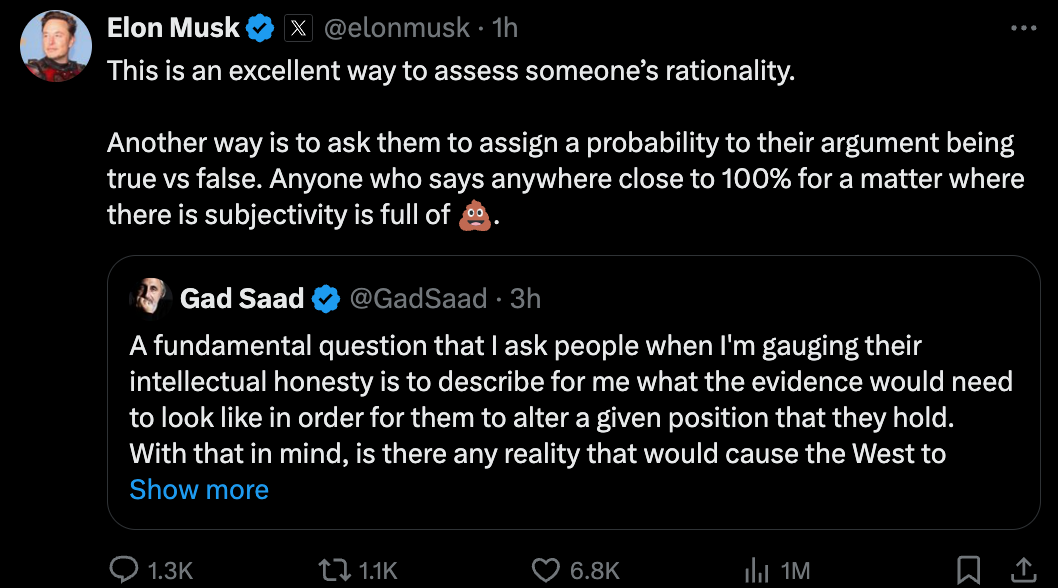Image resolution: width=1058 pixels, height=588 pixels.
Task: Visit the @elonmusk handle link
Action: 397,28
